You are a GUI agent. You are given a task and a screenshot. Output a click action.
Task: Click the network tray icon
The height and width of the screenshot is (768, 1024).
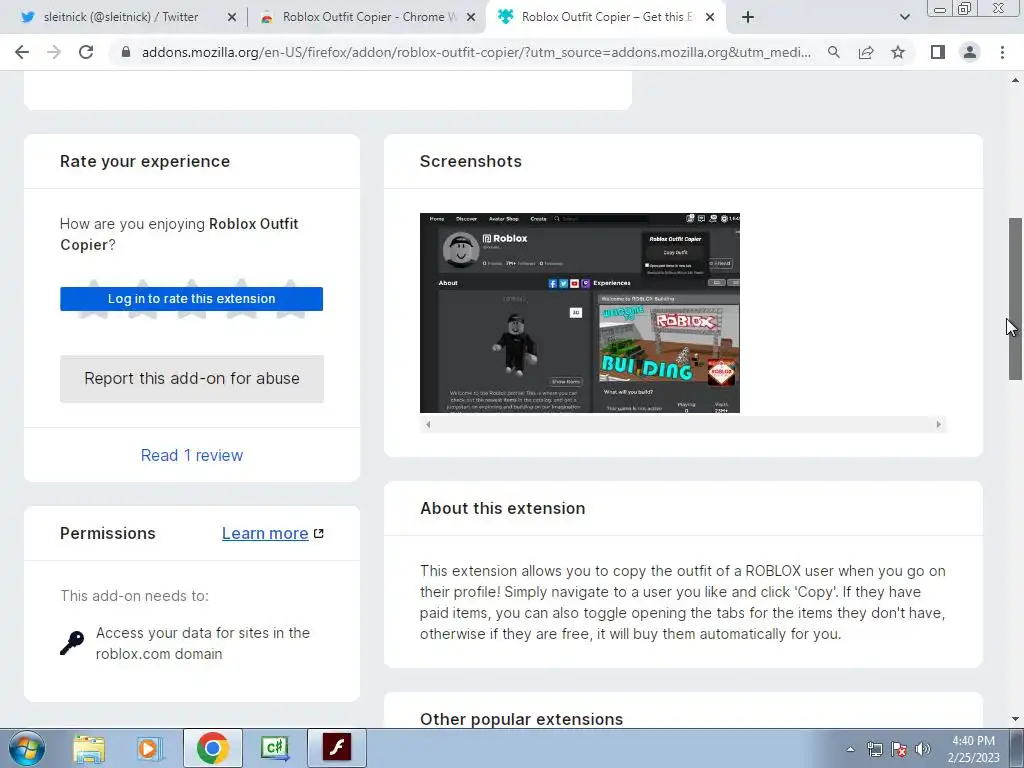point(874,749)
